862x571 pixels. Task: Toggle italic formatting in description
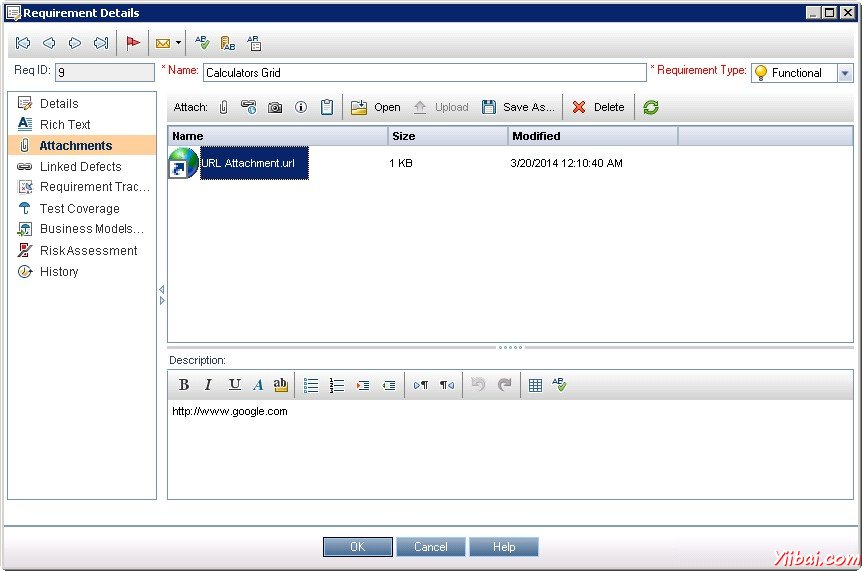[x=208, y=385]
